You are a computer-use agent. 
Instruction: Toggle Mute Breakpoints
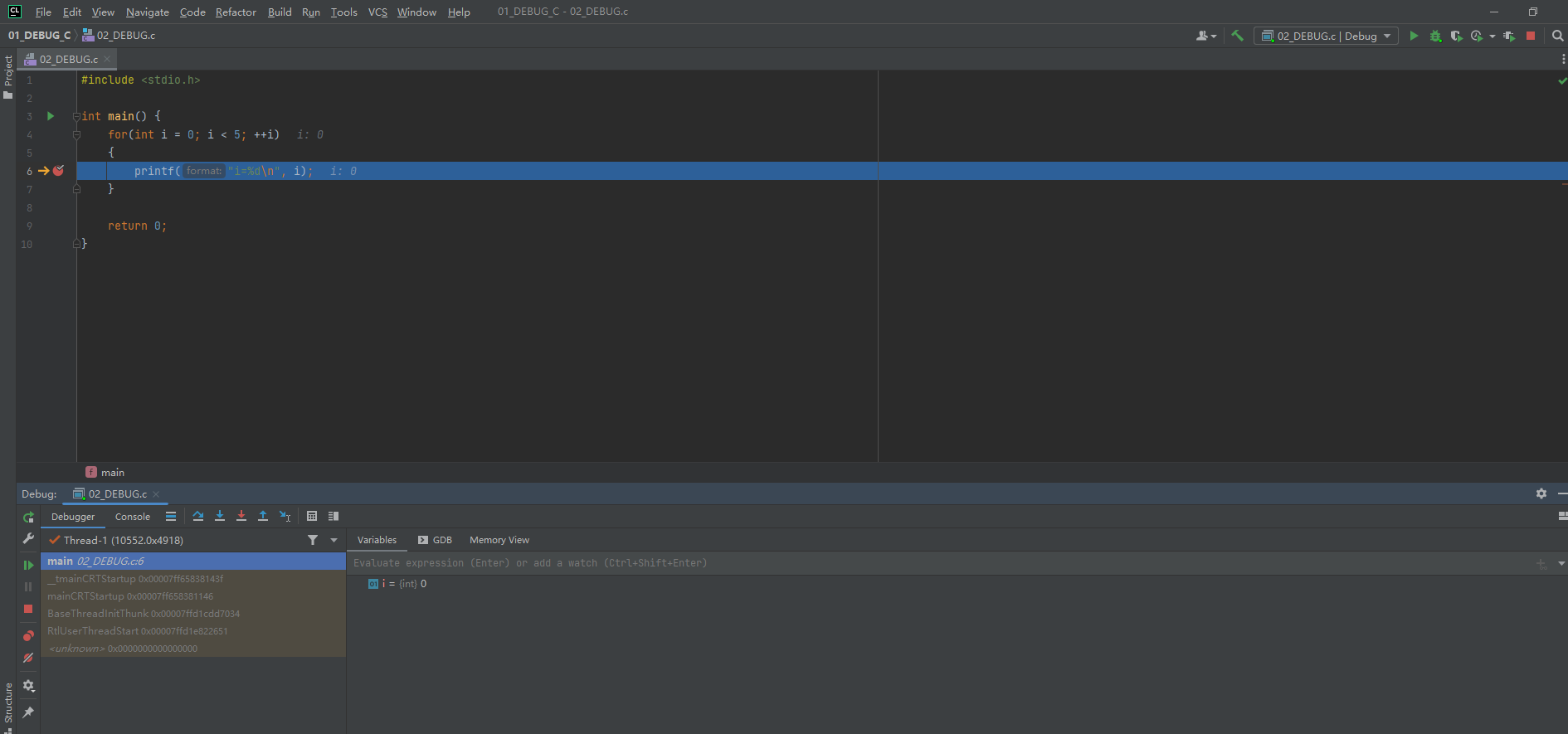(x=28, y=658)
